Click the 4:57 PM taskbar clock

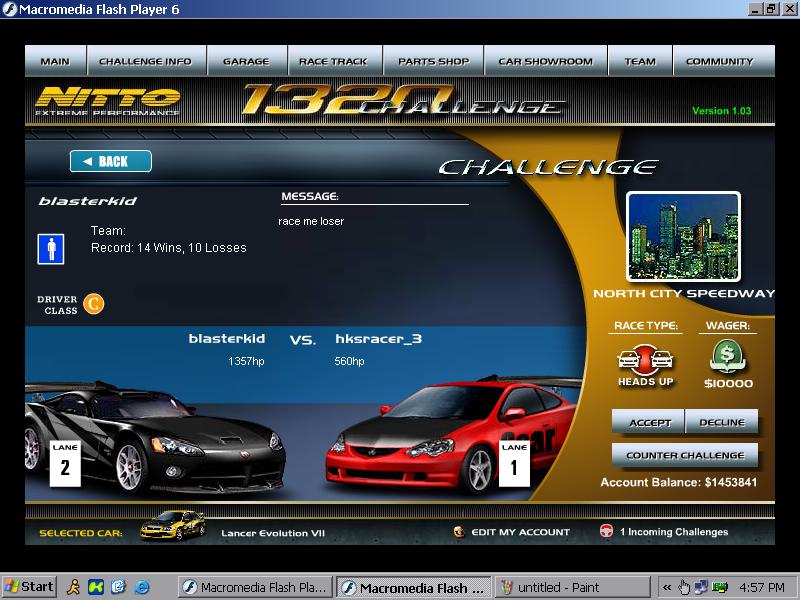(762, 587)
